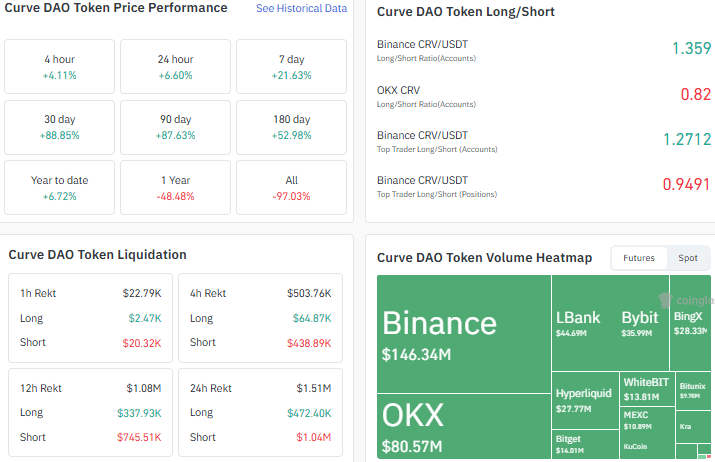Select the 1 Year performance card
Viewport: 715px width, 462px height.
point(176,187)
